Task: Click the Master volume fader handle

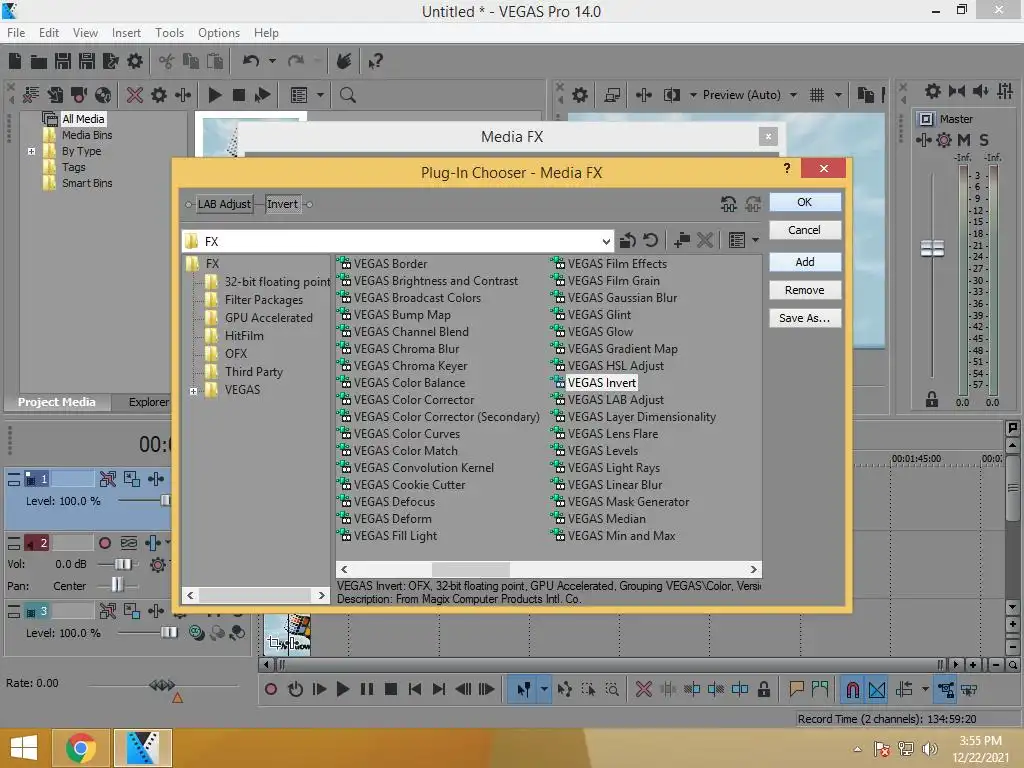Action: pyautogui.click(x=932, y=248)
